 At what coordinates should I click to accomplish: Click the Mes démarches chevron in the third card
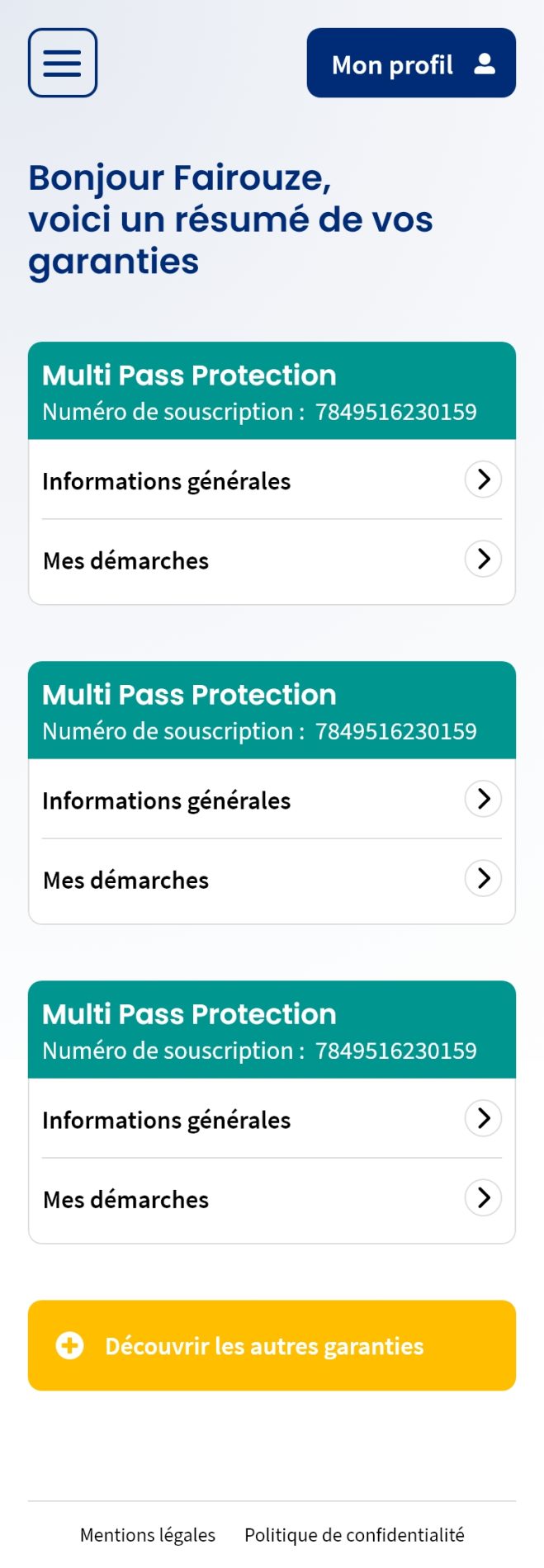pyautogui.click(x=483, y=1197)
